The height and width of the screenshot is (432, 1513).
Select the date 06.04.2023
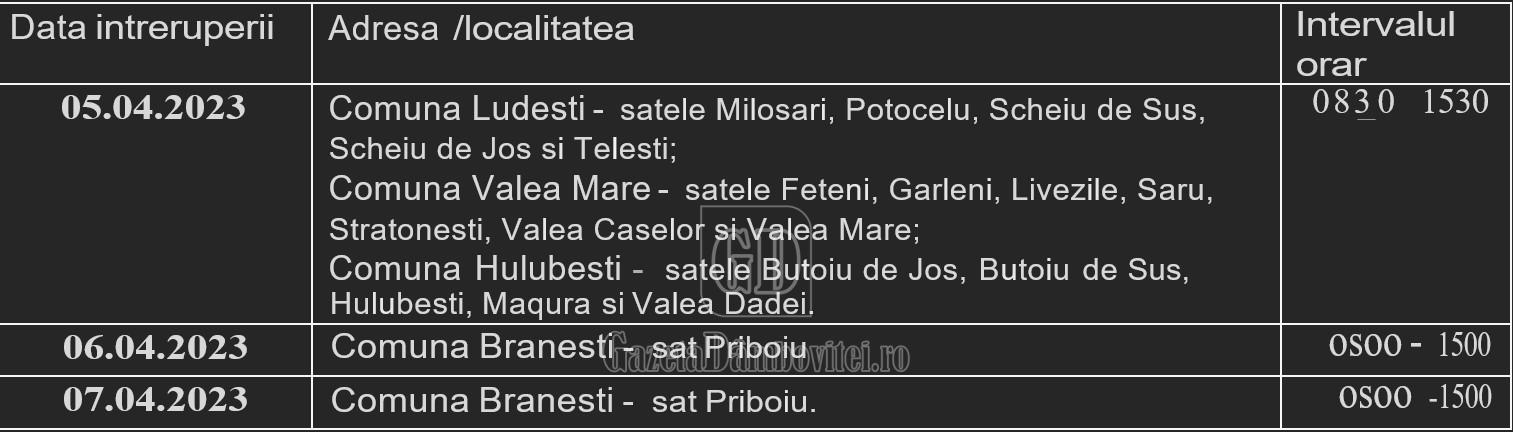[155, 347]
